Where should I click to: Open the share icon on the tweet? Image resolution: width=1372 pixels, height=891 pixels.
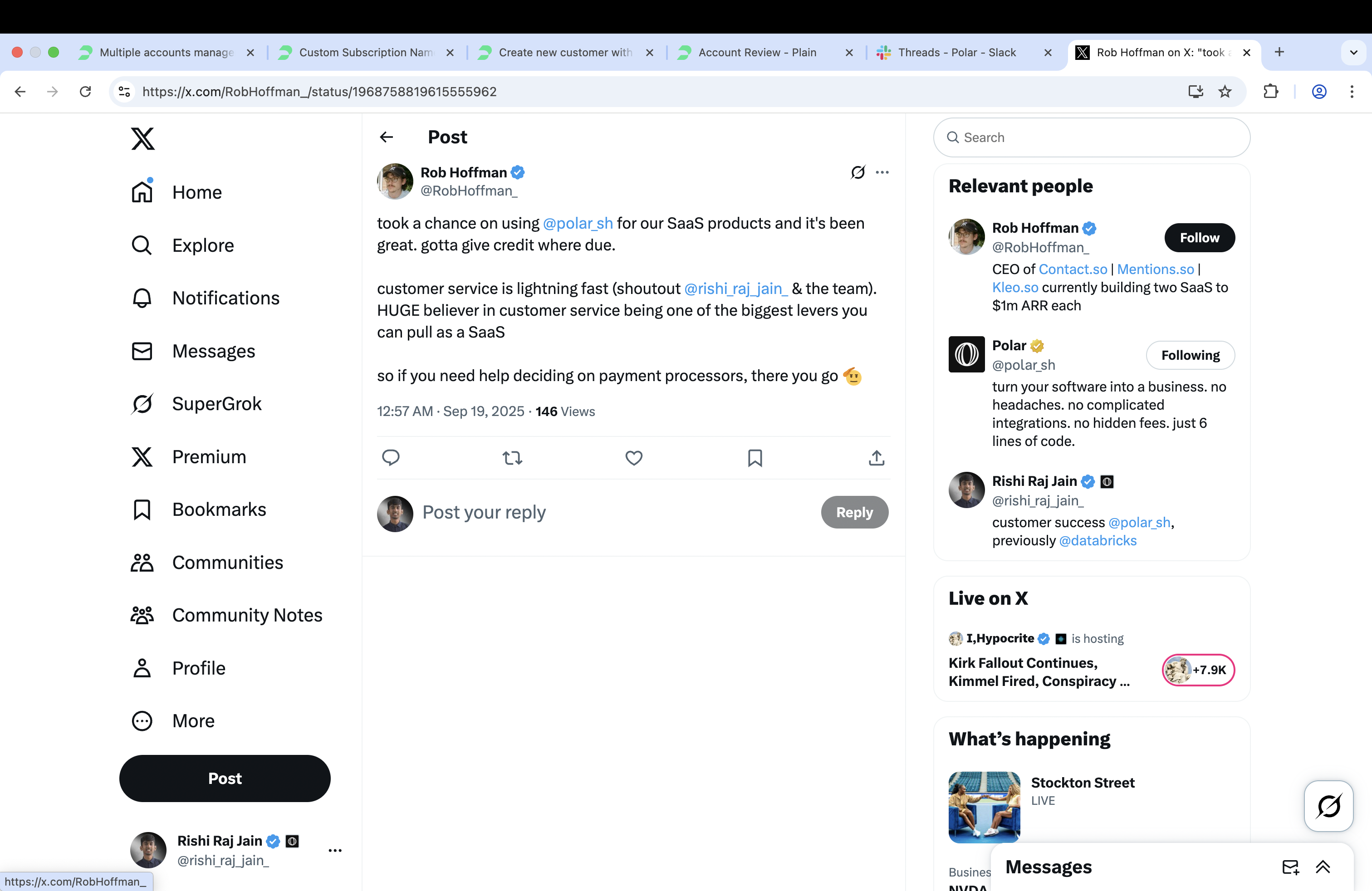[876, 458]
